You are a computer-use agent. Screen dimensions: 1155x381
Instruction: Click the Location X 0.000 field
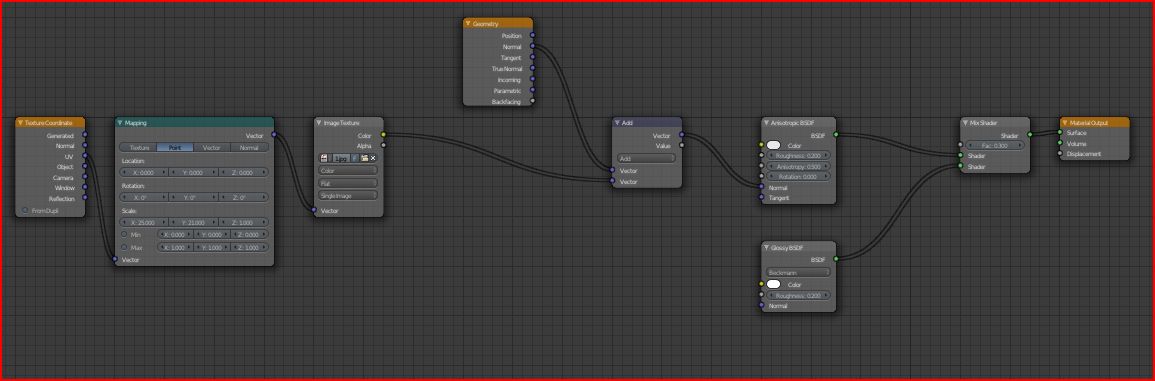145,172
